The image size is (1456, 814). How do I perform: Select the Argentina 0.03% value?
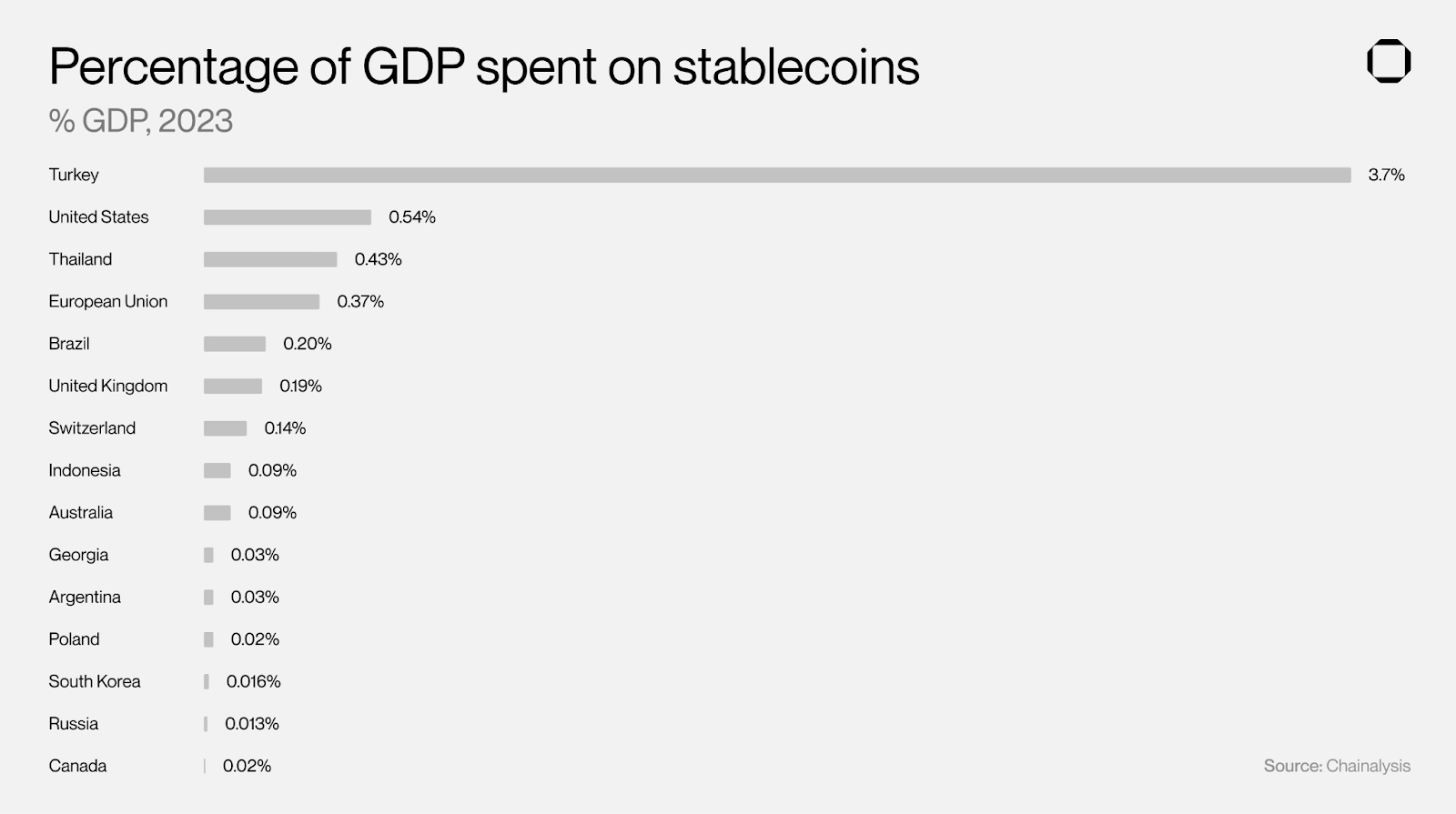(x=255, y=597)
